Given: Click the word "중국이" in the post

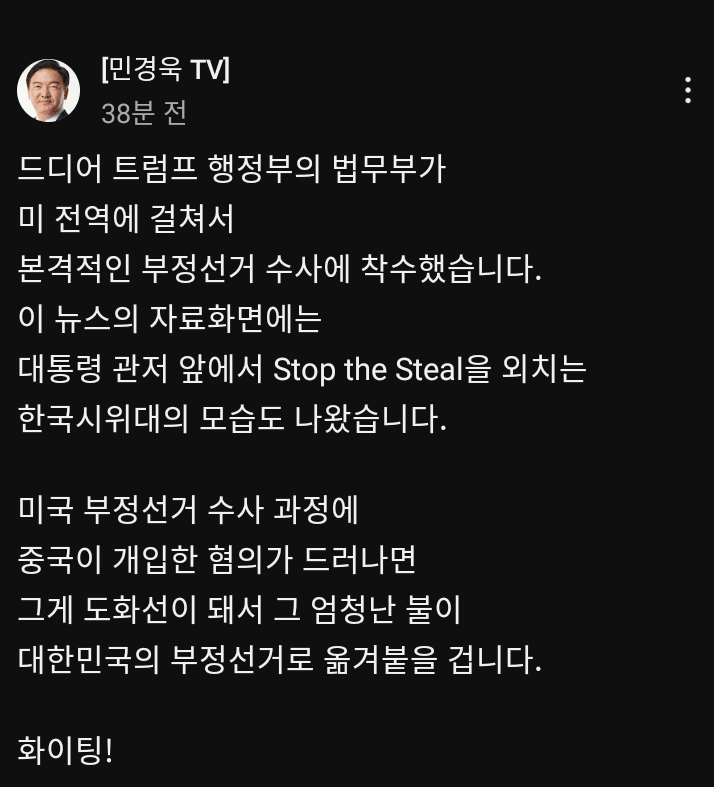Looking at the screenshot, I should pyautogui.click(x=60, y=560).
